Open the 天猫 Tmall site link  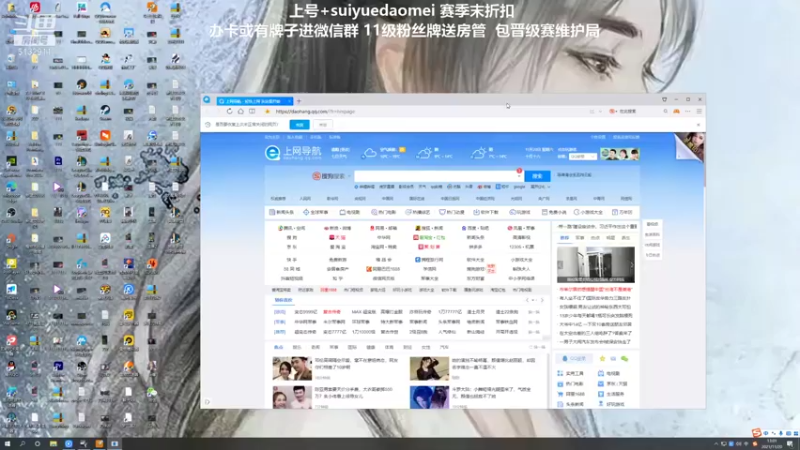pos(337,237)
